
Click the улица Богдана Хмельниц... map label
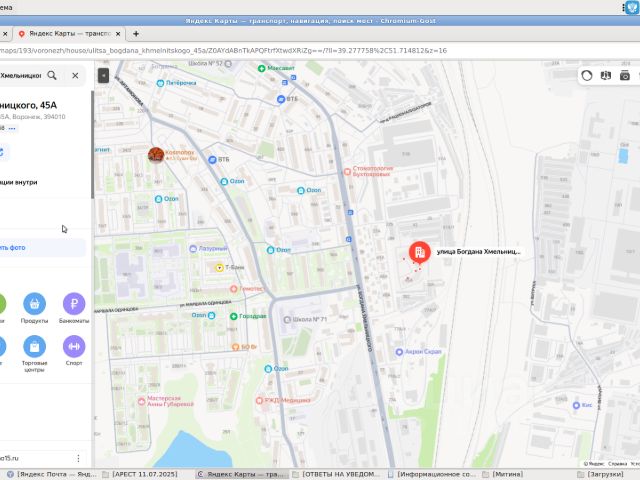point(478,252)
